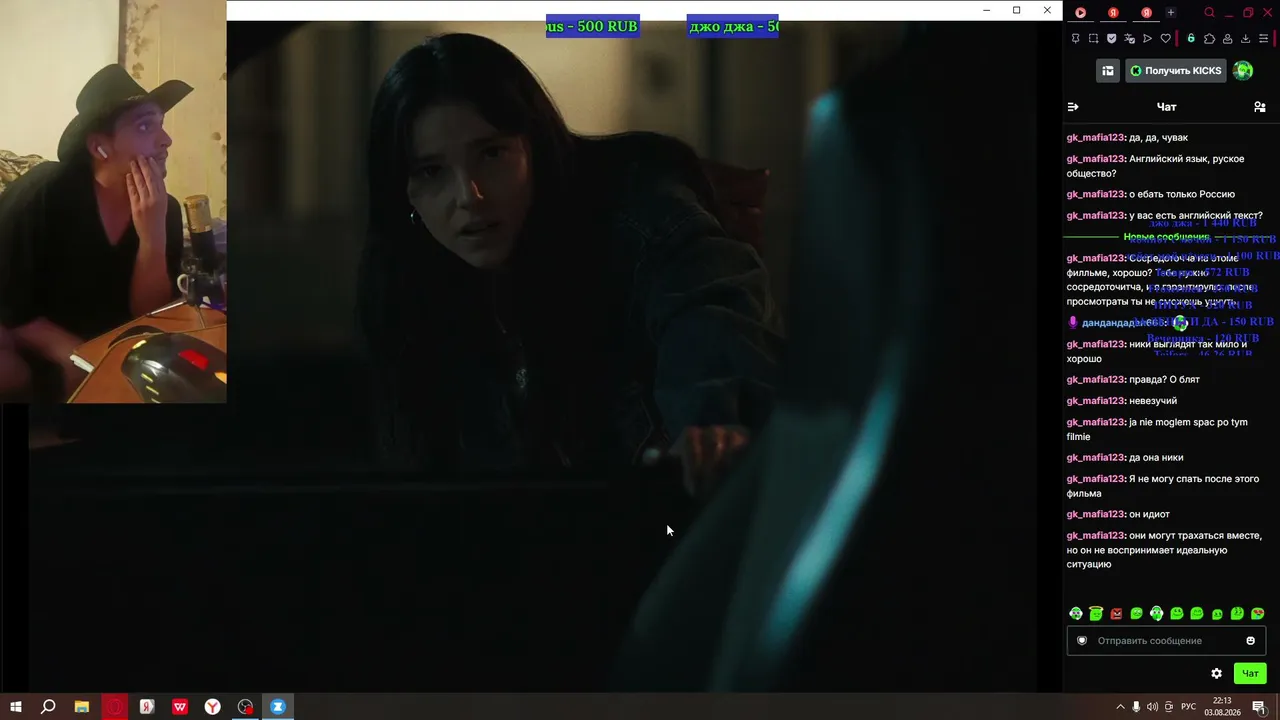
Task: Jump to new messages via Новые сообщения
Action: [x=1166, y=237]
